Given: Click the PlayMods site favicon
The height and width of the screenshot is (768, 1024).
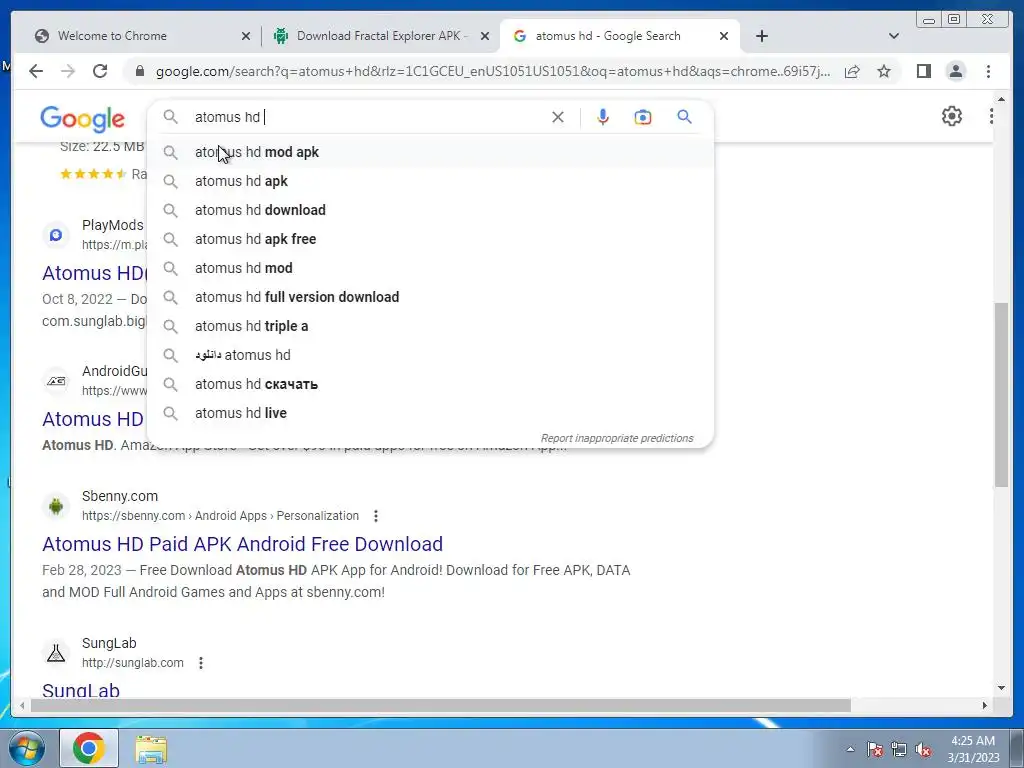Looking at the screenshot, I should click(x=56, y=234).
